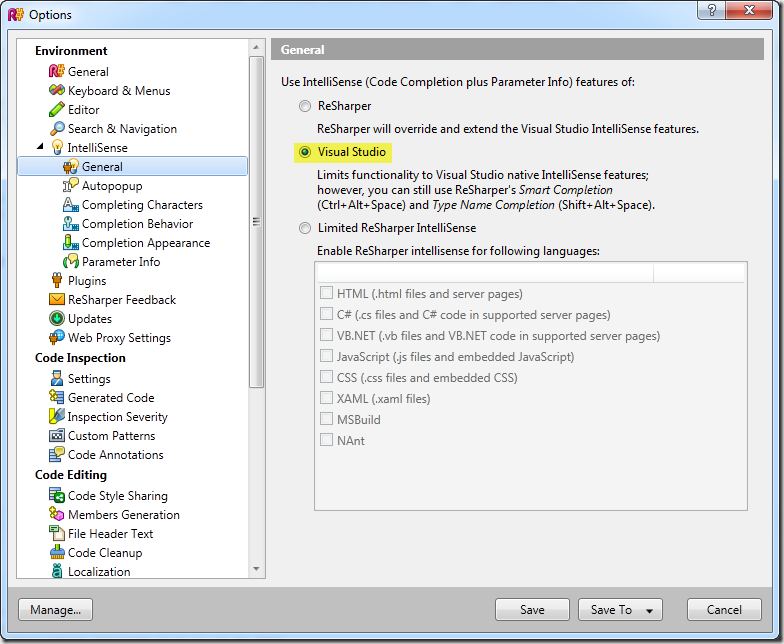Click the pencil icon next to Editor
The image size is (784, 644).
coord(56,109)
